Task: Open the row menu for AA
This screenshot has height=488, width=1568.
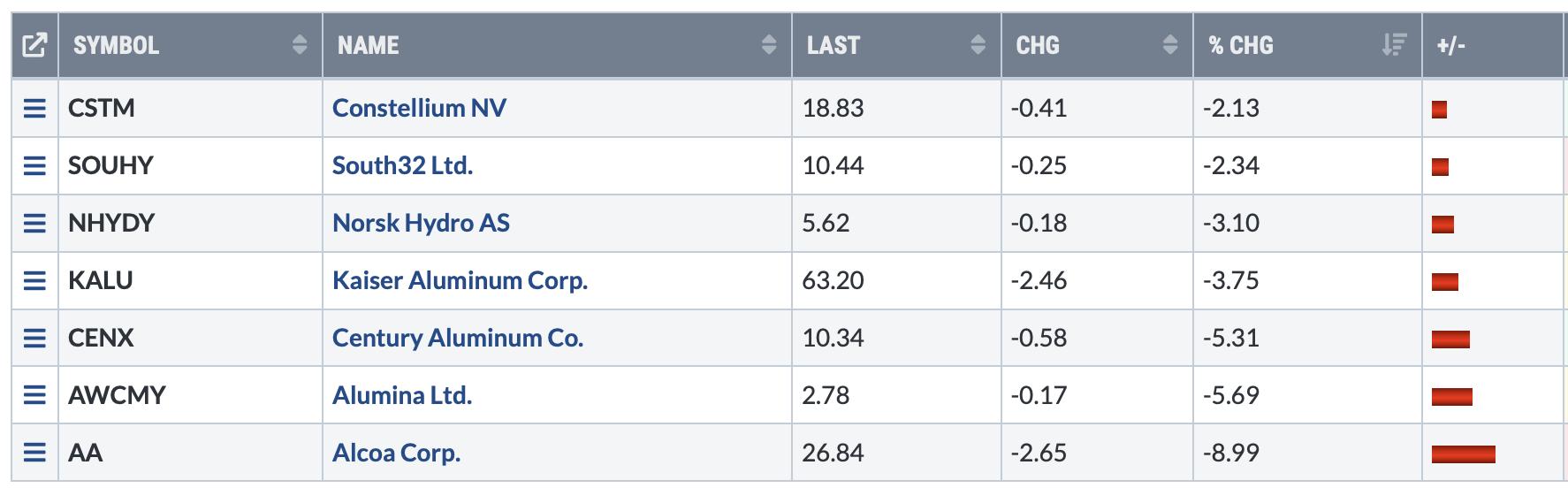Action: click(34, 454)
